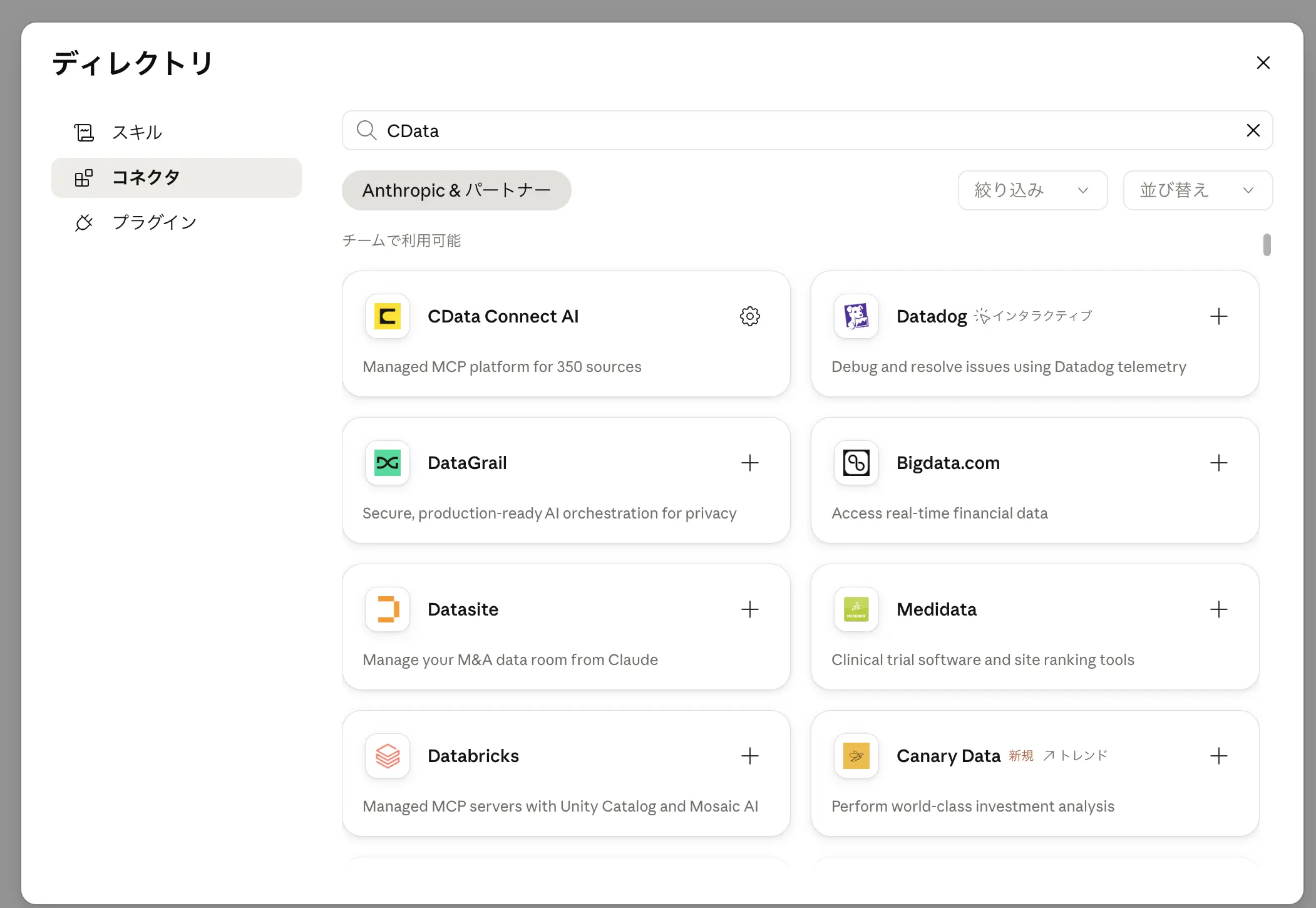This screenshot has height=908, width=1316.
Task: Click Datadog's インタラクティブ sparkle badge
Action: tap(1033, 316)
